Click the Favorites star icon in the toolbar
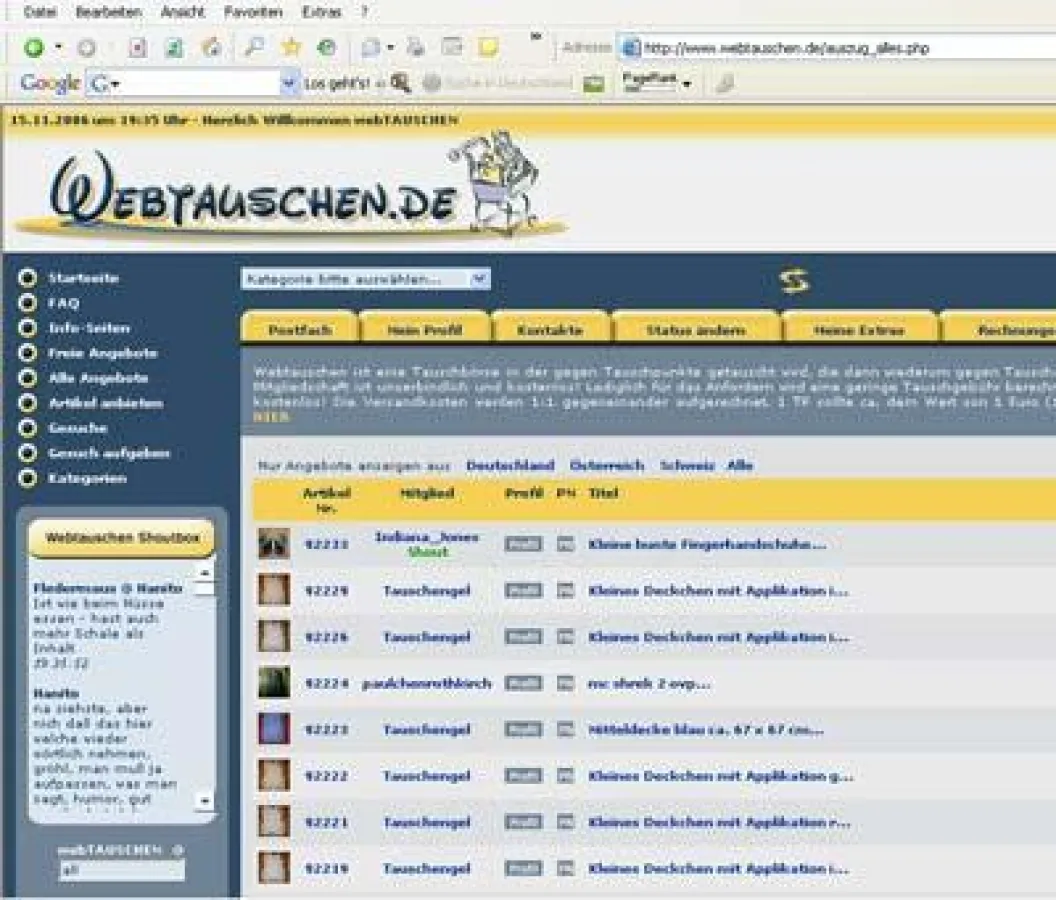Viewport: 1056px width, 900px height. point(291,46)
